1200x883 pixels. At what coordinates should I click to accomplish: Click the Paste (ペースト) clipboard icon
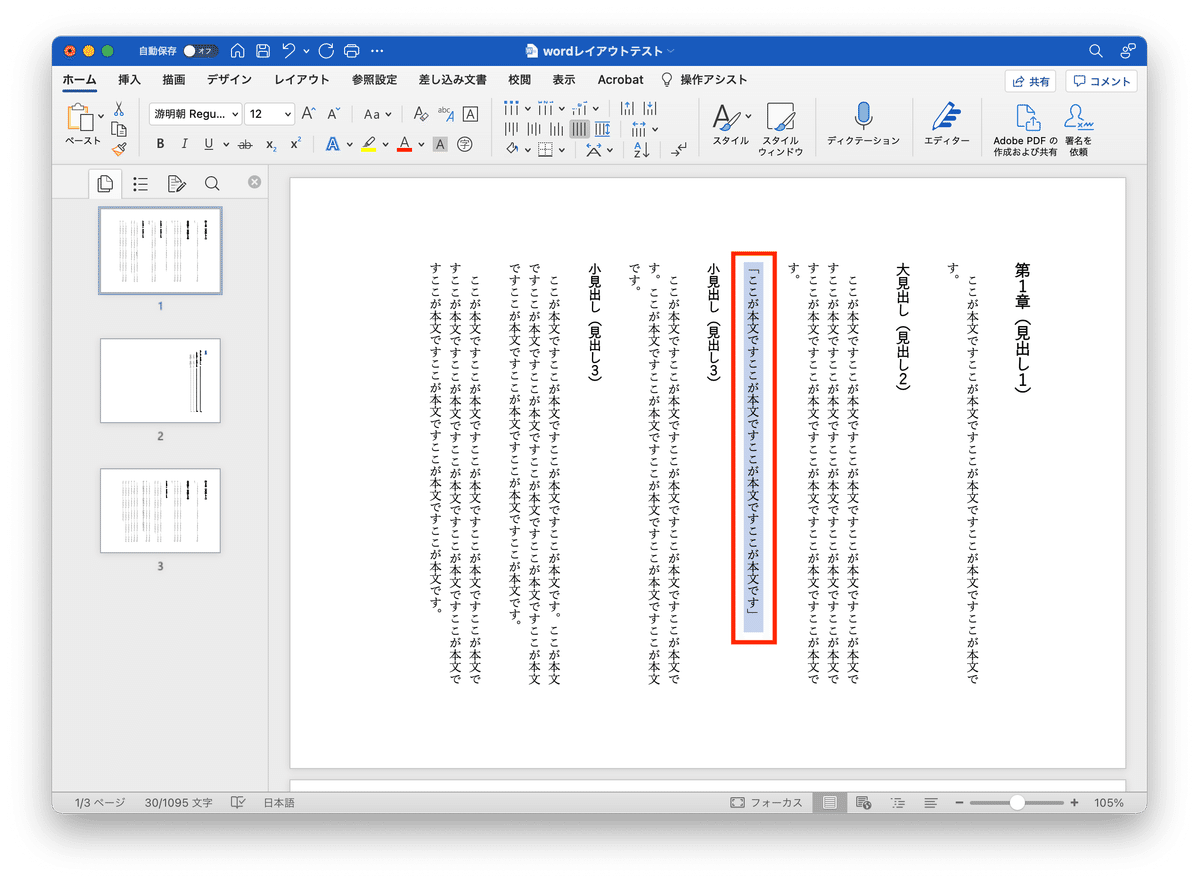tap(79, 118)
